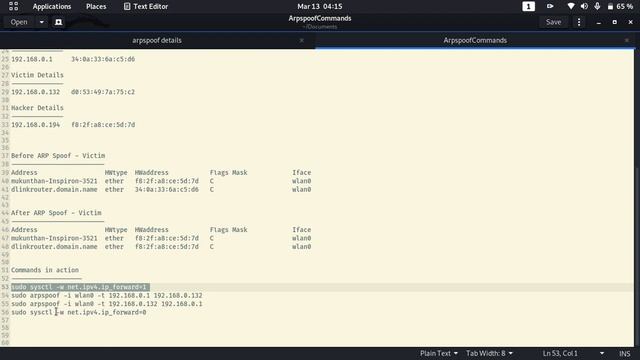Expand the recent files arrow next to Open
Screen dimensions: 640x360
[x=42, y=22]
